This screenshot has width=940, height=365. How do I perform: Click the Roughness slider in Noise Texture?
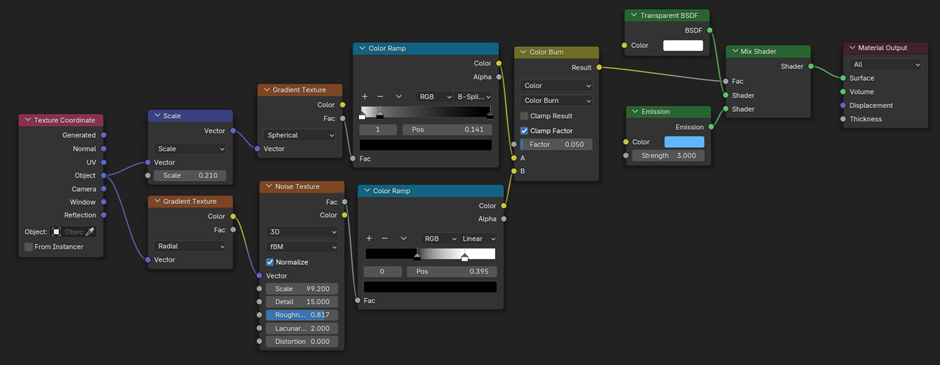click(302, 315)
